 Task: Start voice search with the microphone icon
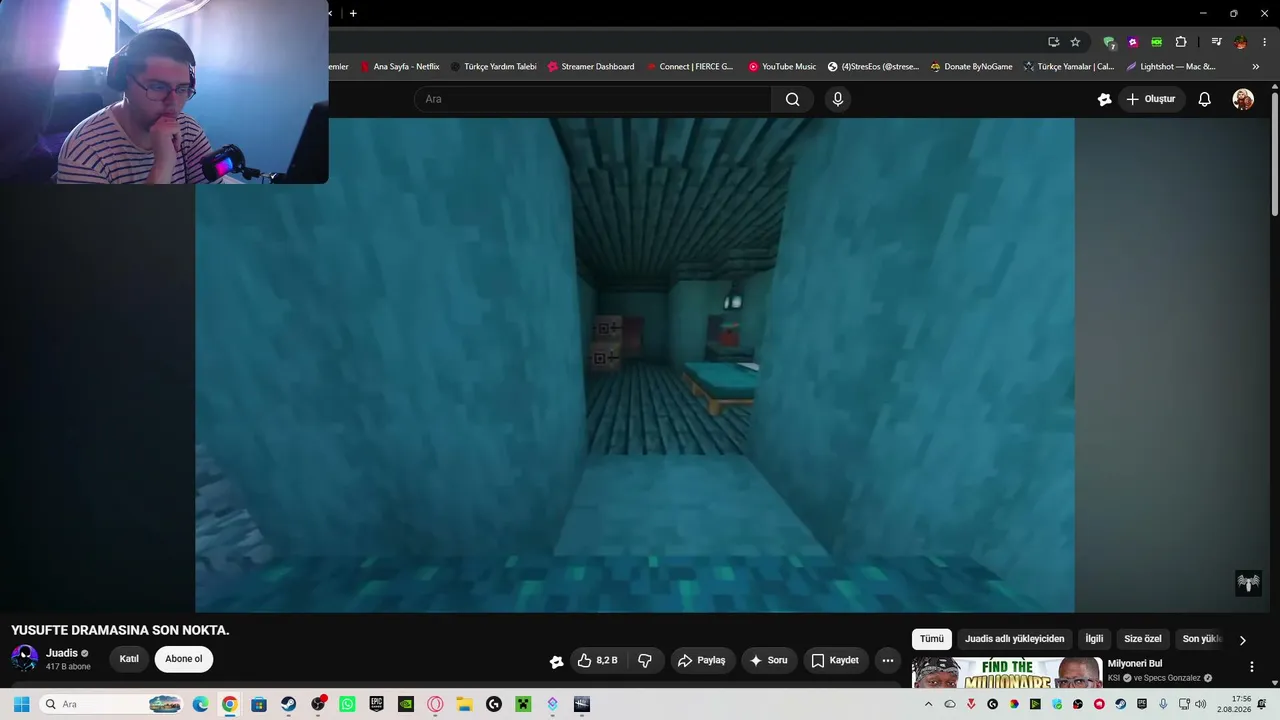point(838,99)
